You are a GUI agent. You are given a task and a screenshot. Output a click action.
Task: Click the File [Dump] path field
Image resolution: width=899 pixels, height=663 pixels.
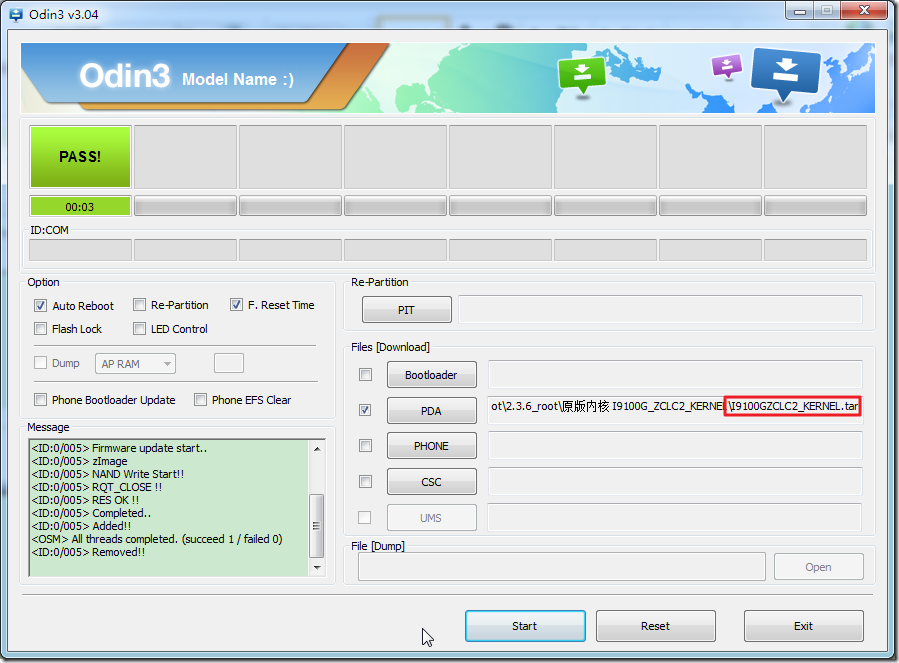click(x=562, y=567)
